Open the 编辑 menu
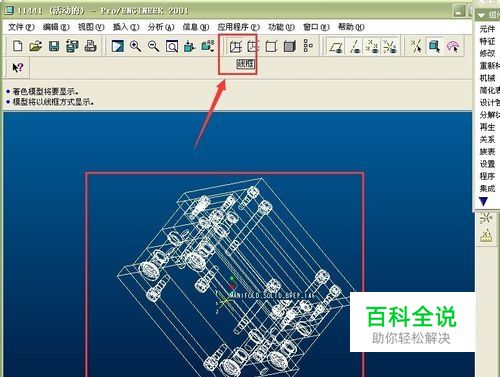The height and width of the screenshot is (377, 500). (56, 27)
